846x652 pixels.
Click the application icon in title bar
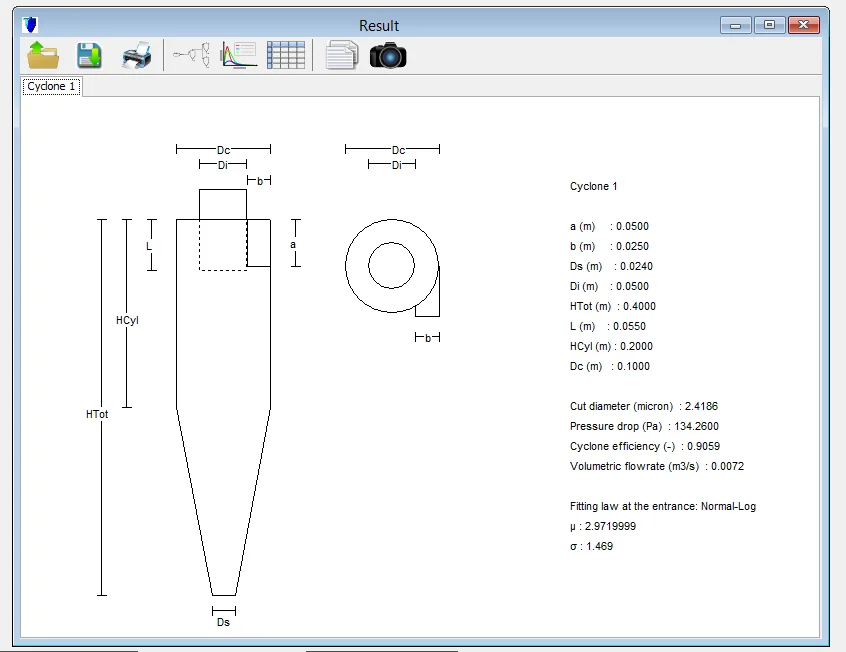pos(30,25)
